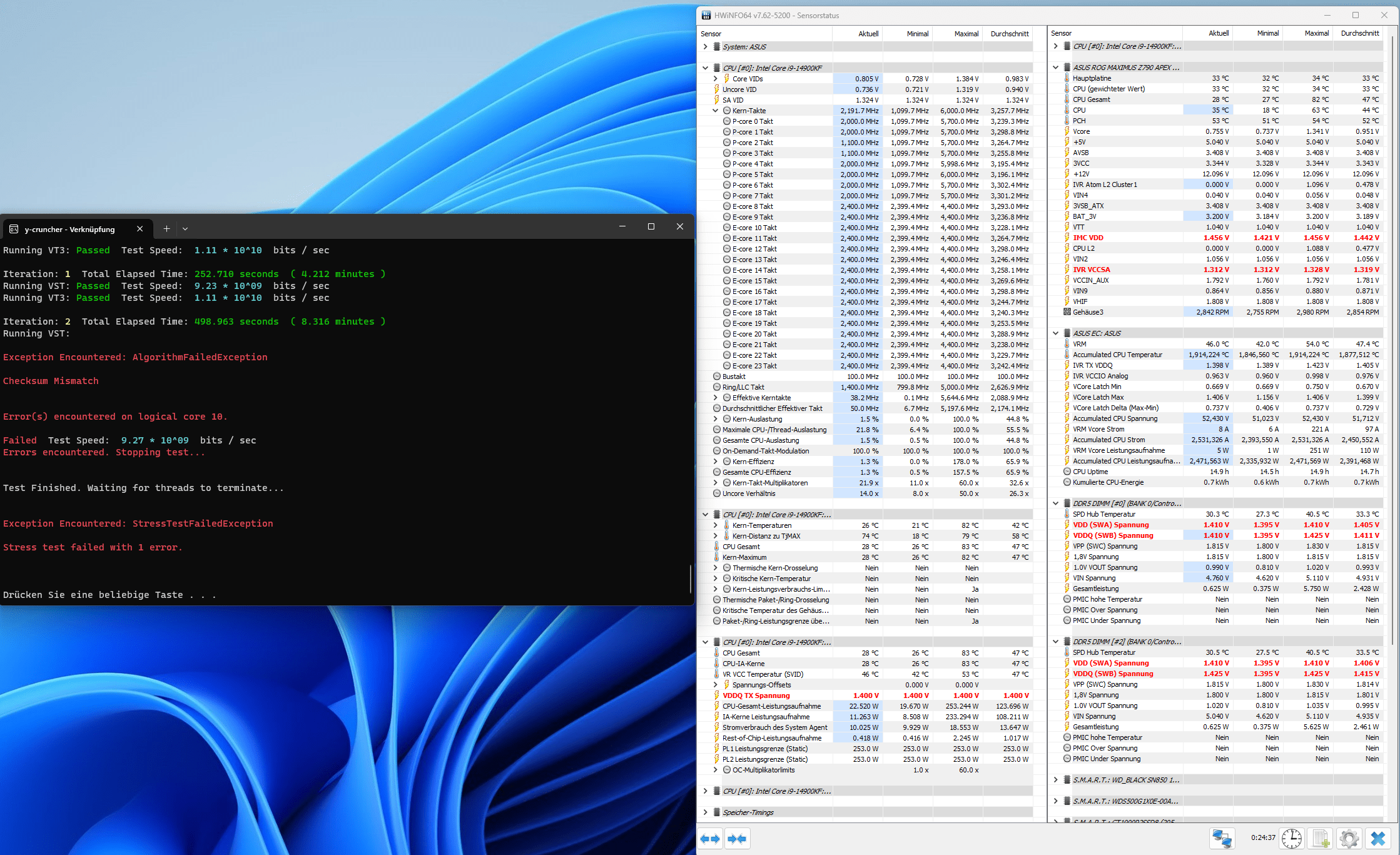Select the y-cruncher - Verknüpfung tab
This screenshot has height=855, width=1400.
point(69,229)
